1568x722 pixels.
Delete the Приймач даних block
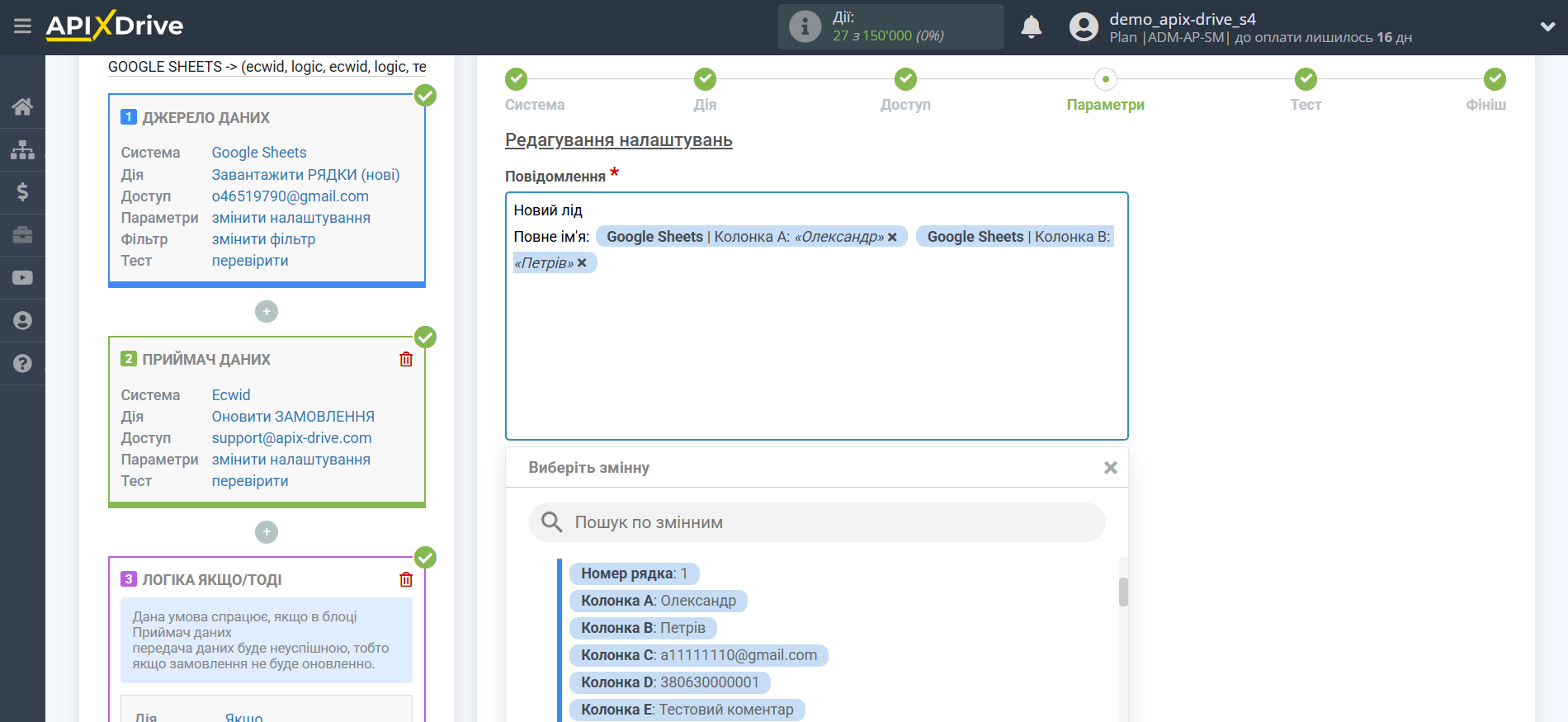(x=406, y=359)
